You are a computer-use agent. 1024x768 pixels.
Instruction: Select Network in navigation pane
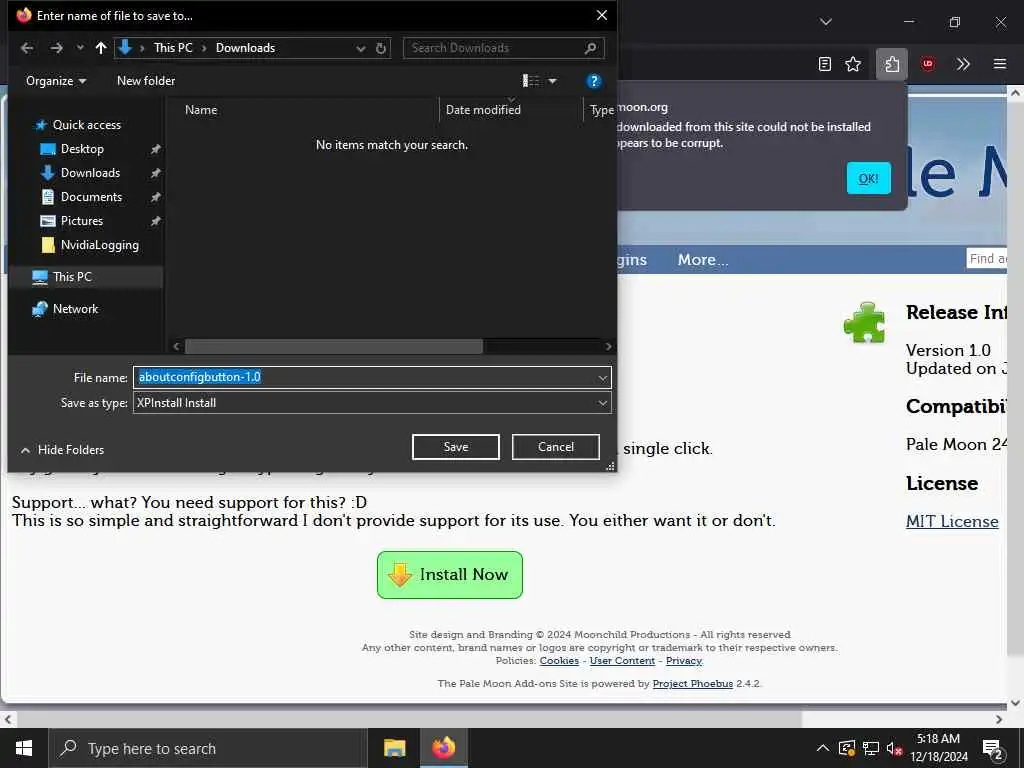(75, 309)
